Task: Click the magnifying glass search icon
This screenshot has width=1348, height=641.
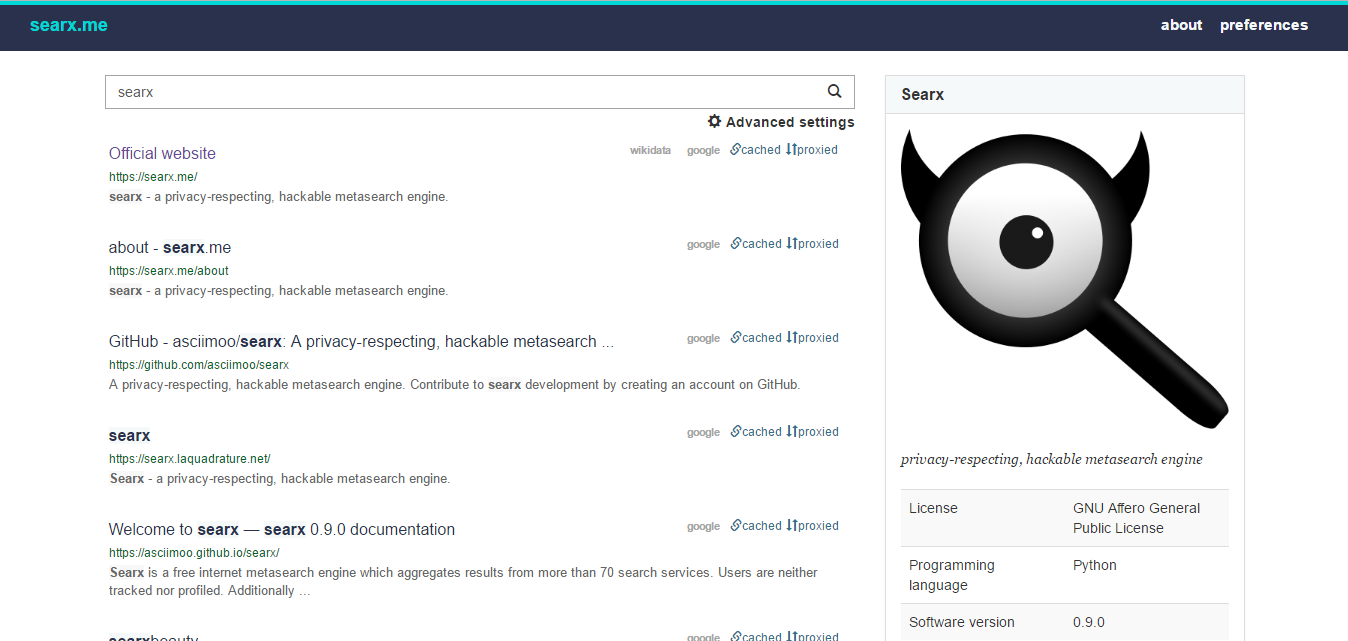Action: click(834, 91)
